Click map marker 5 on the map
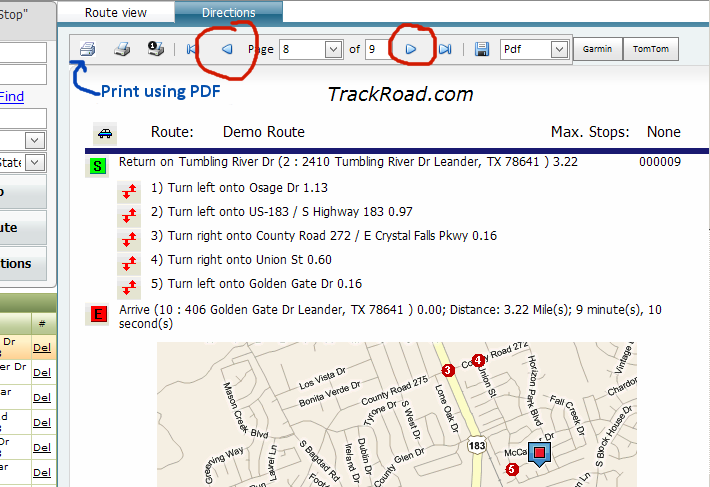Image resolution: width=710 pixels, height=487 pixels. click(512, 469)
